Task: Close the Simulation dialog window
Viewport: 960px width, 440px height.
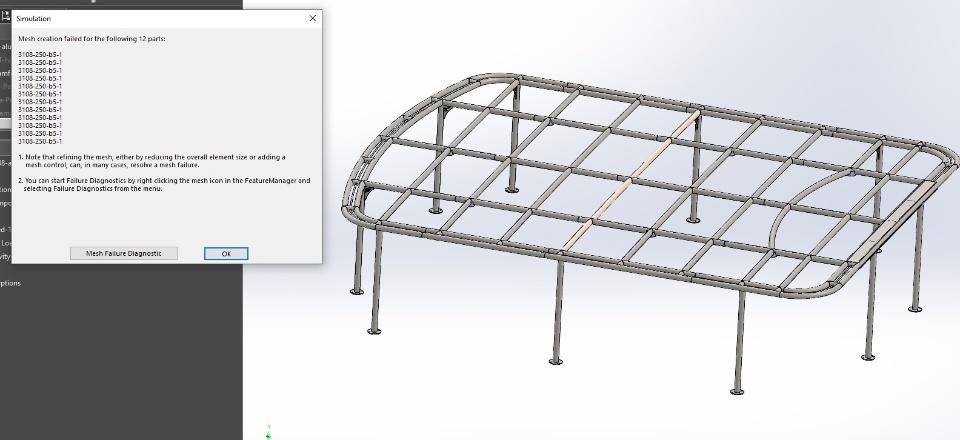Action: coord(313,18)
